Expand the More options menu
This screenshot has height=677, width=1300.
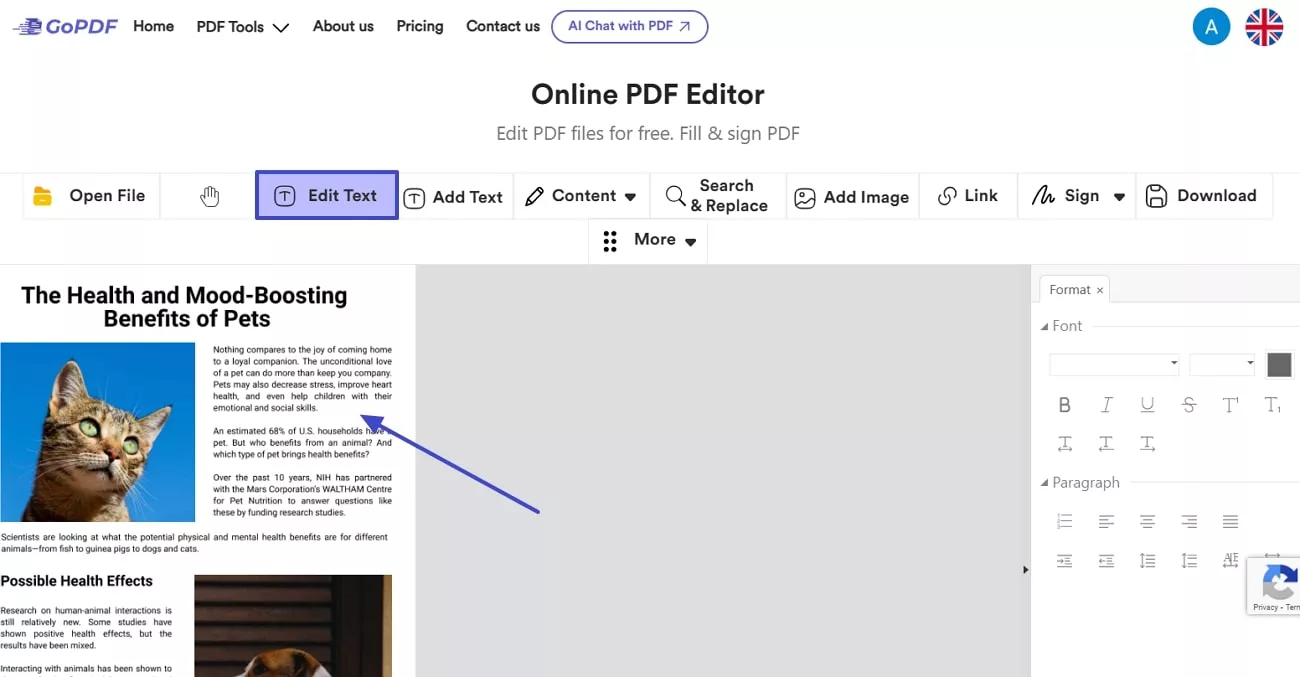(648, 240)
